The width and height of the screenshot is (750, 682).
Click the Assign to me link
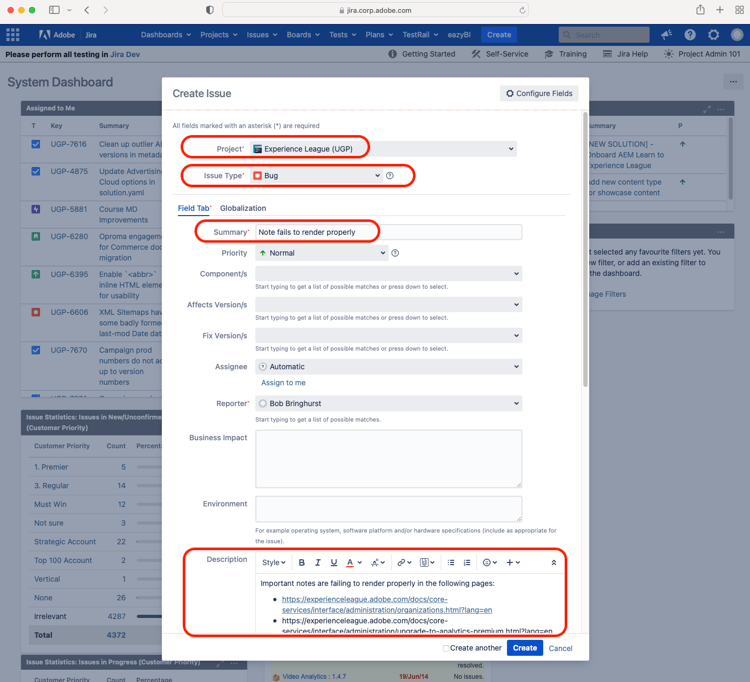point(283,383)
